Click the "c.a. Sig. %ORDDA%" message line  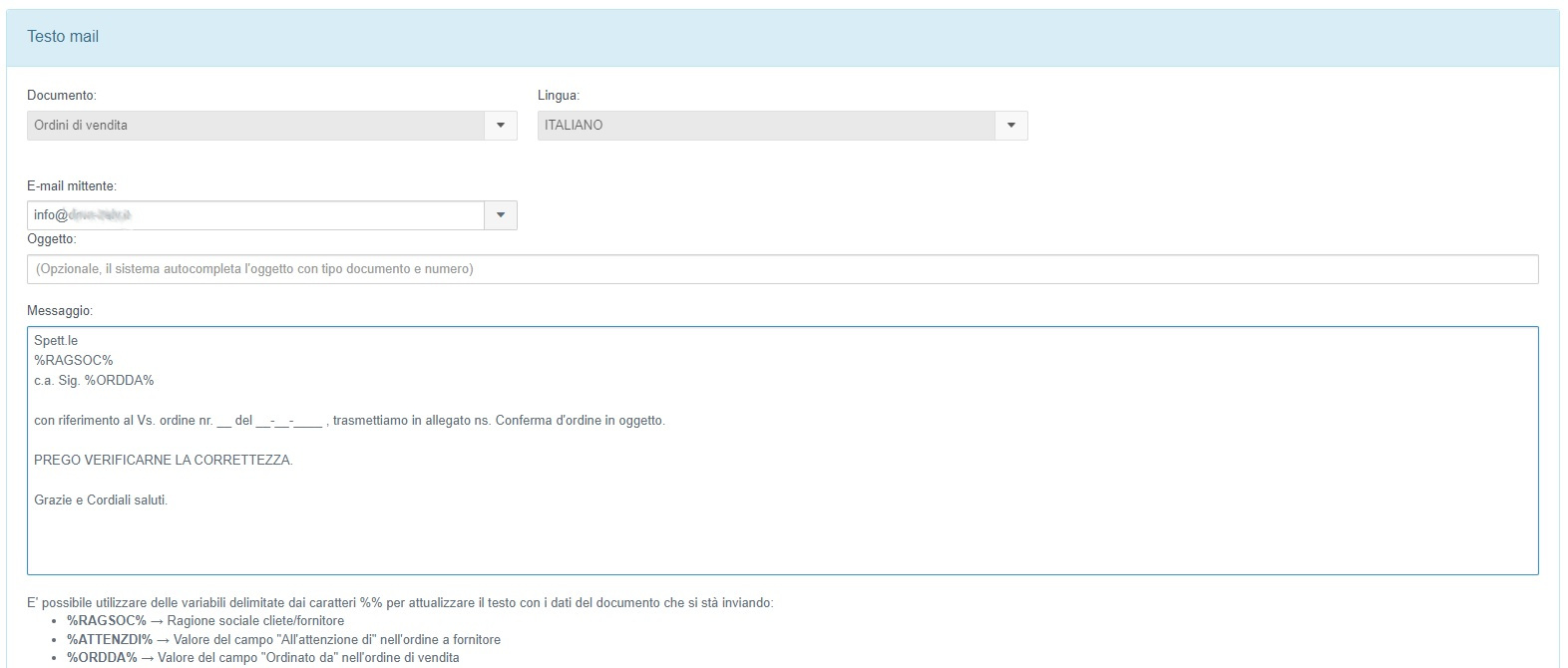(94, 381)
